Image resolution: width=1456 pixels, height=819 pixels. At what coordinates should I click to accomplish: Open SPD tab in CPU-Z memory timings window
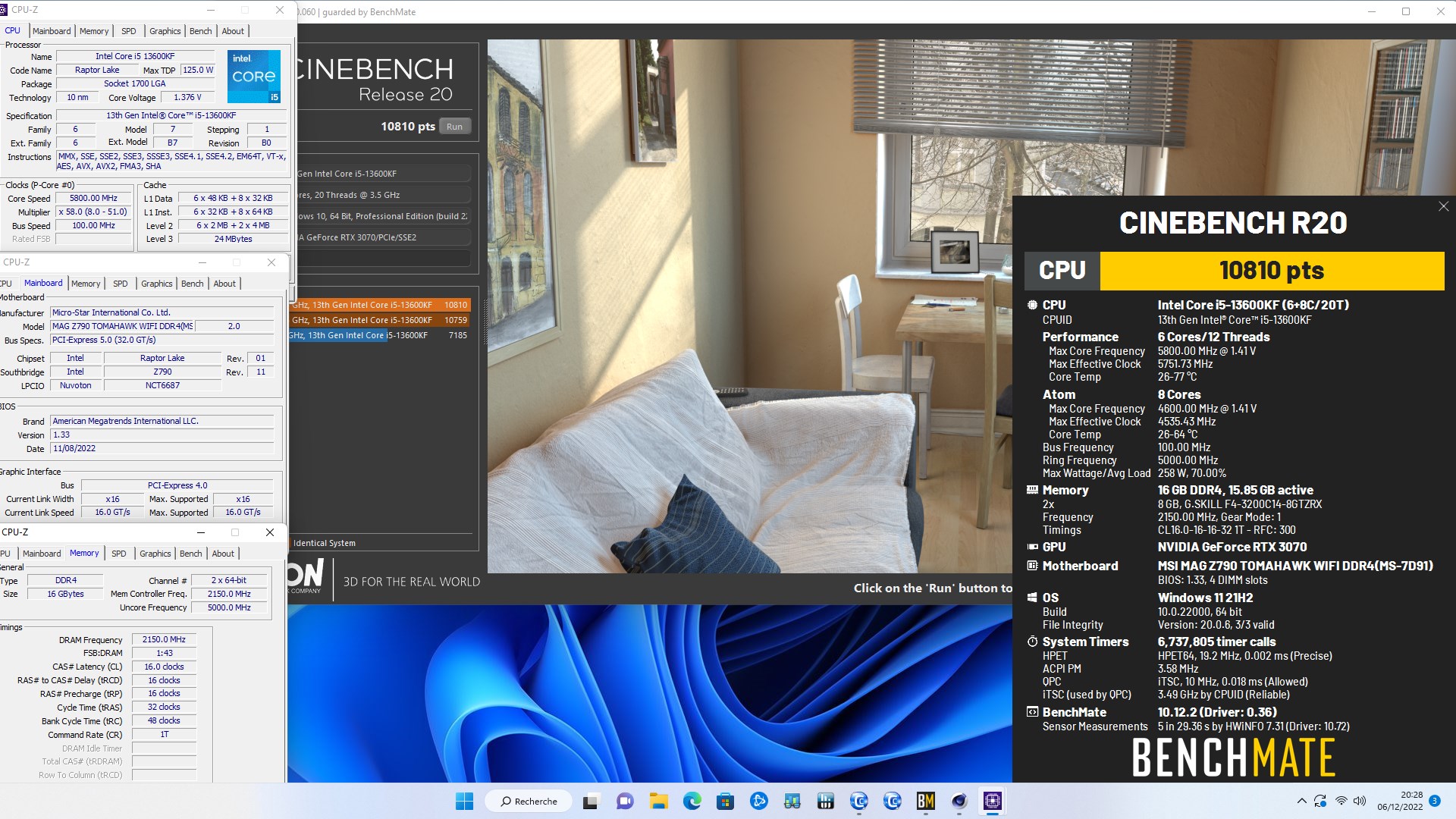pos(119,554)
